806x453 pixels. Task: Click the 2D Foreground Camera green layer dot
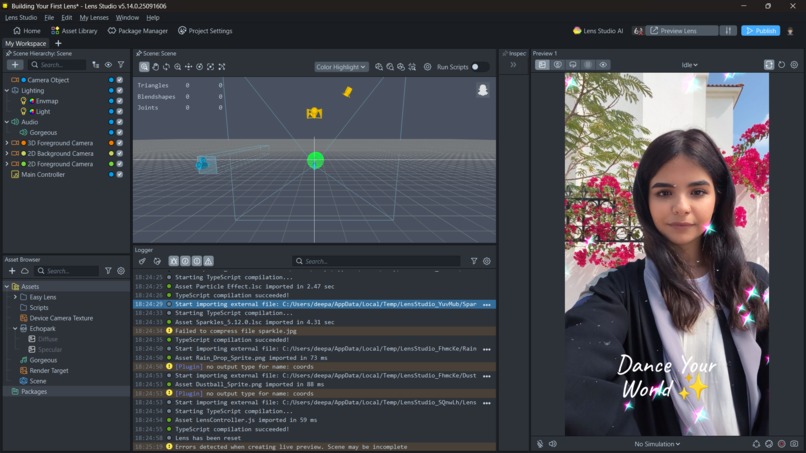pos(111,164)
